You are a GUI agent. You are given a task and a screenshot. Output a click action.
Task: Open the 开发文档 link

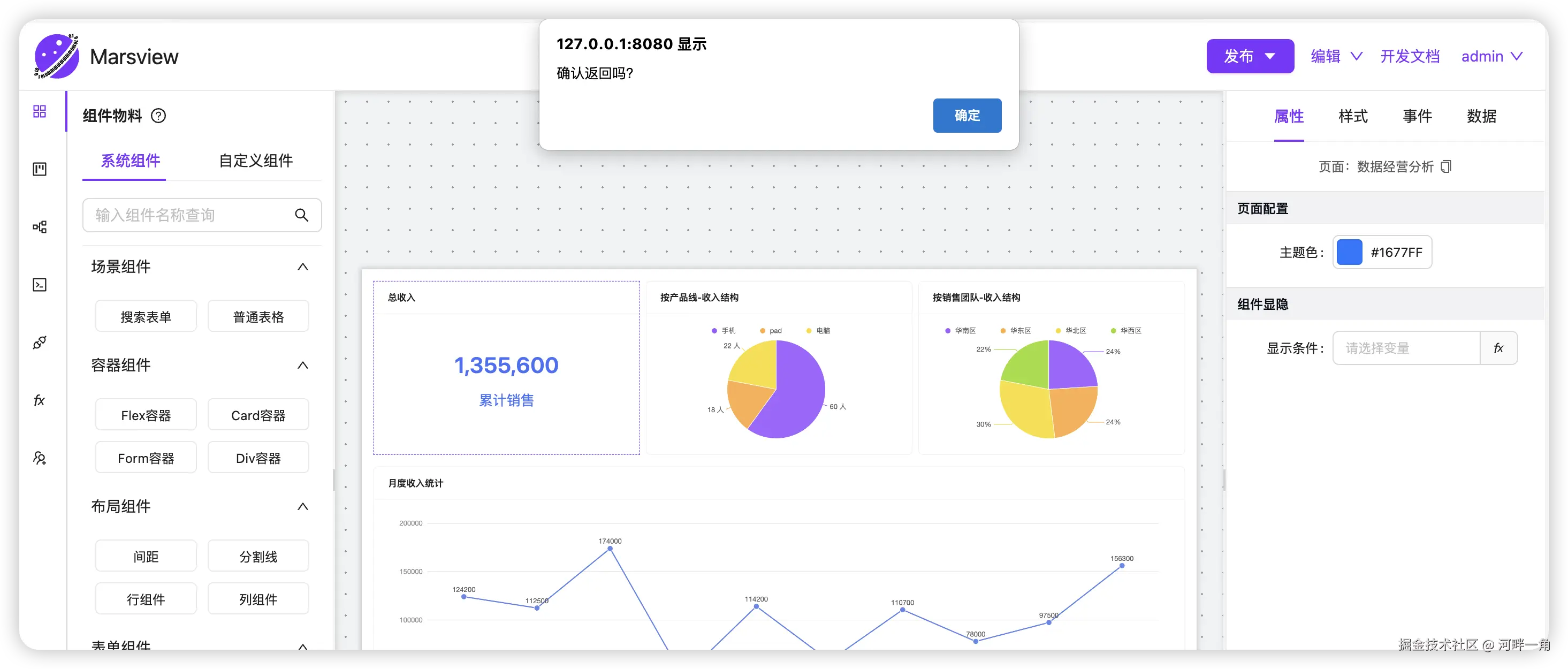[x=1410, y=56]
